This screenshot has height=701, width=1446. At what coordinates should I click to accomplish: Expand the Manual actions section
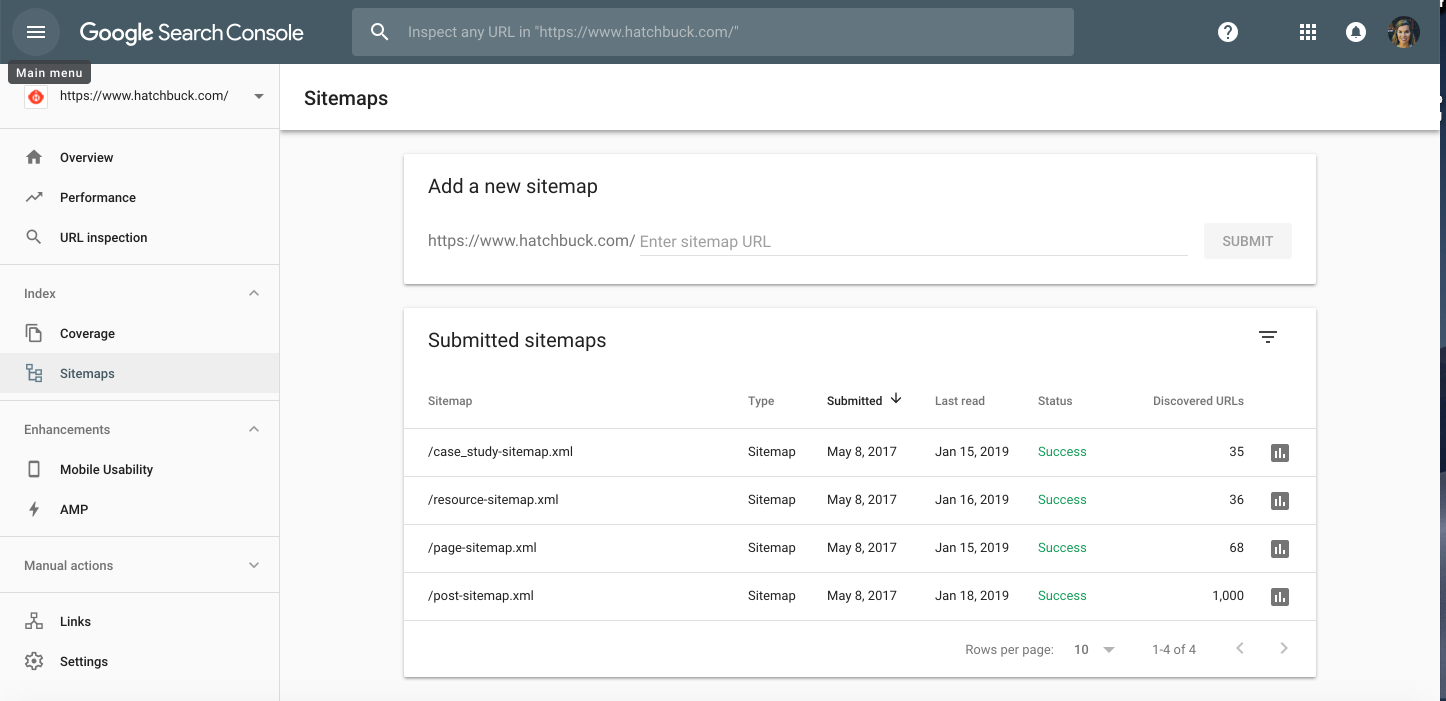click(254, 565)
